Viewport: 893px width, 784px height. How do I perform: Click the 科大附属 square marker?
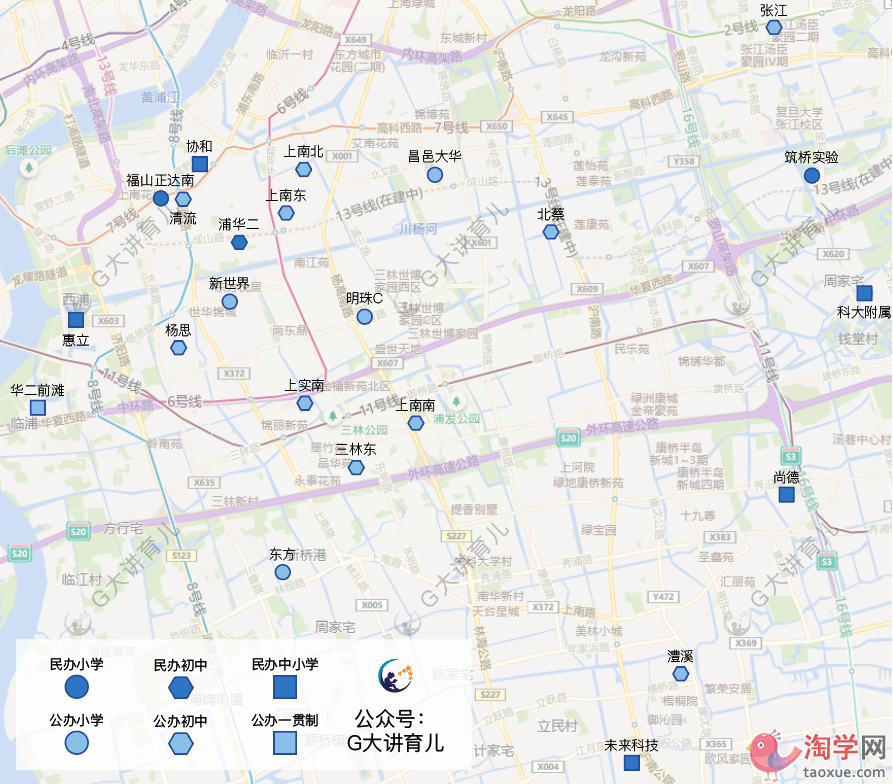865,293
